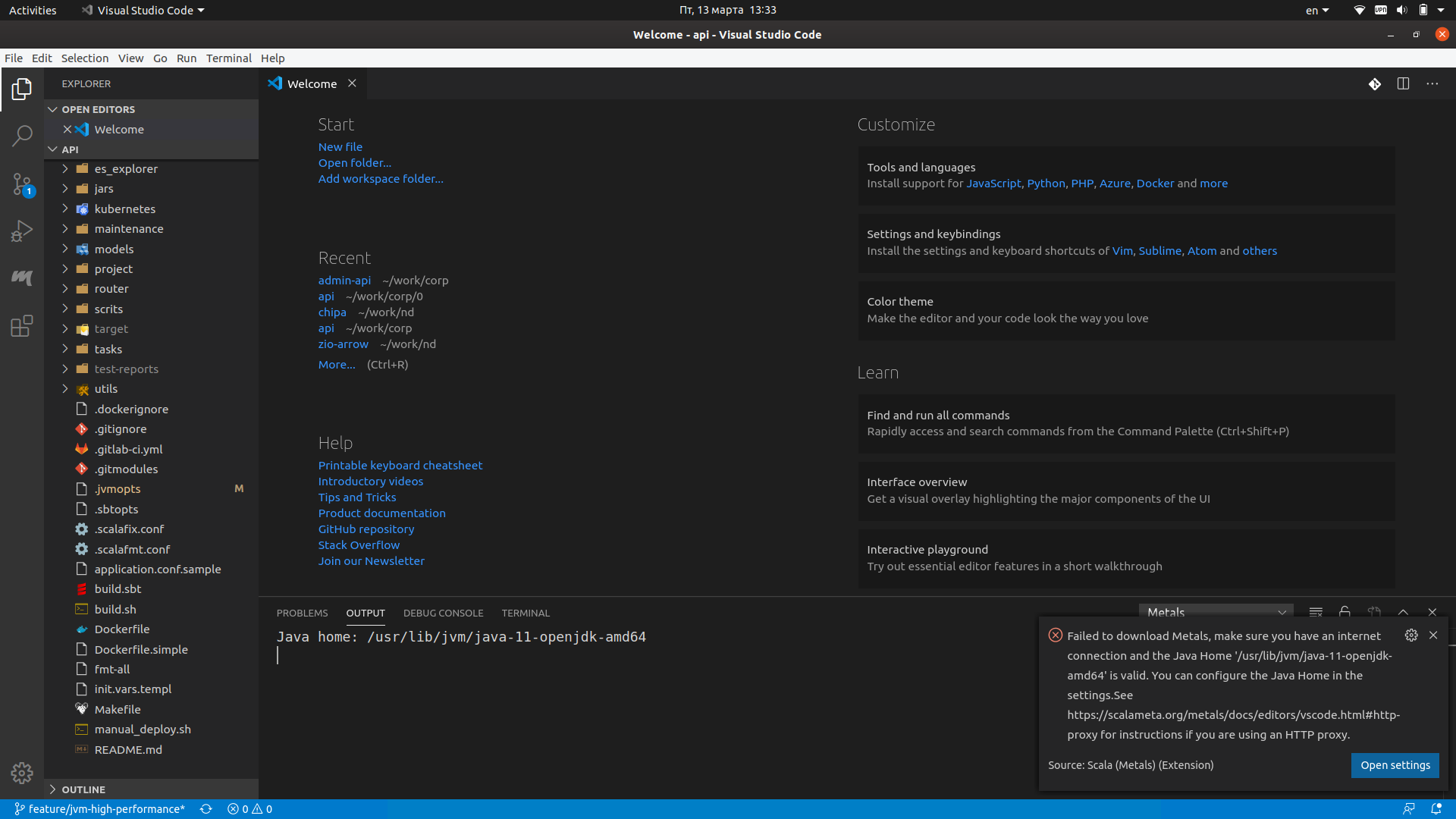Screen dimensions: 1456x819
Task: Toggle Problems panel from status bar error counter
Action: tap(249, 808)
